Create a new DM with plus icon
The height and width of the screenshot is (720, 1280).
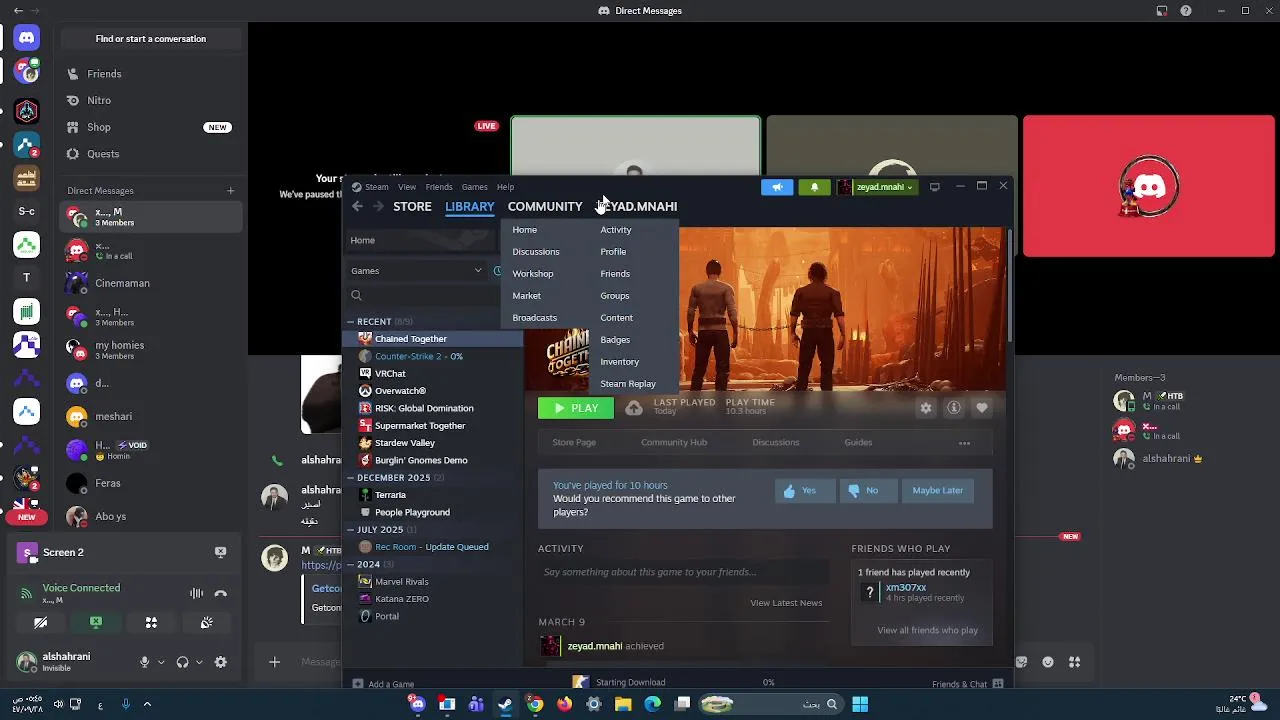click(x=230, y=191)
